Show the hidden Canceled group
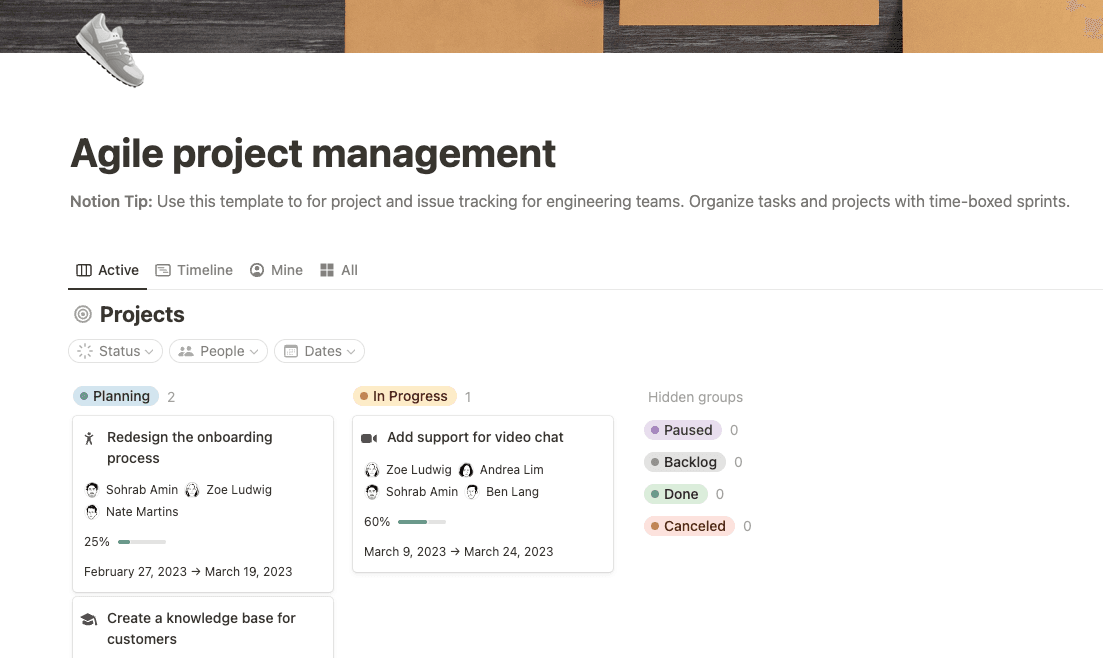The width and height of the screenshot is (1103, 658). coord(689,525)
